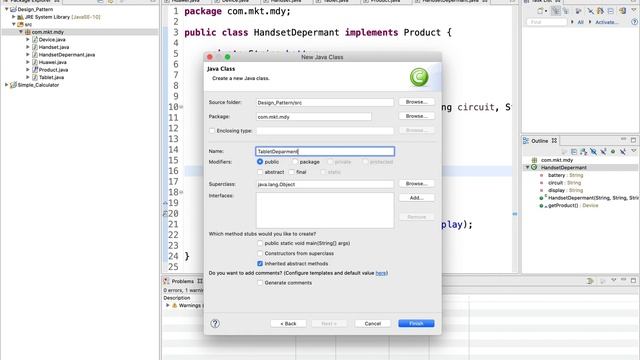Viewport: 640px width, 360px height.
Task: Click the Design_Pattern project icon
Action: (13, 9)
